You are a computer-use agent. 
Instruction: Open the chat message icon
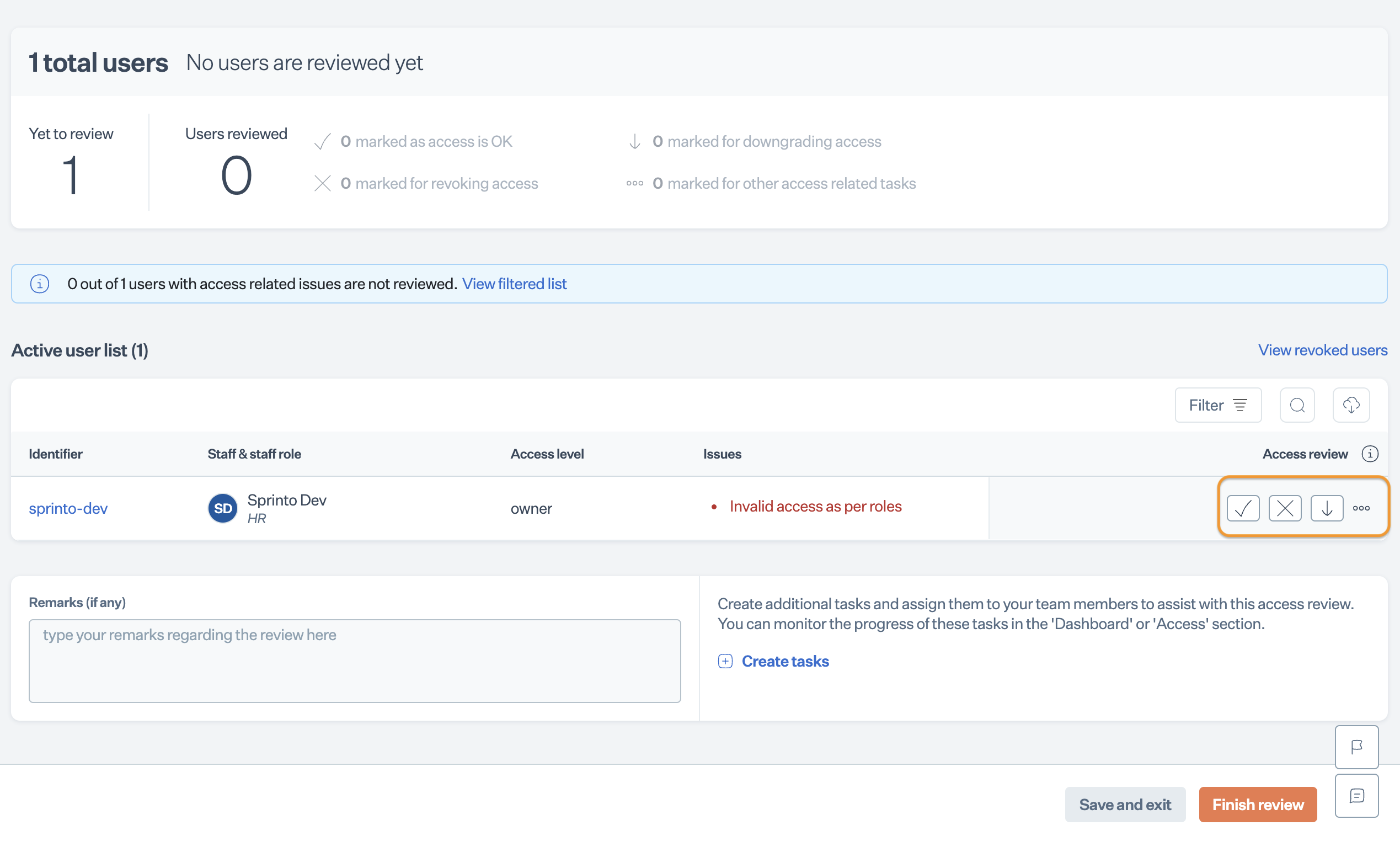click(x=1356, y=796)
